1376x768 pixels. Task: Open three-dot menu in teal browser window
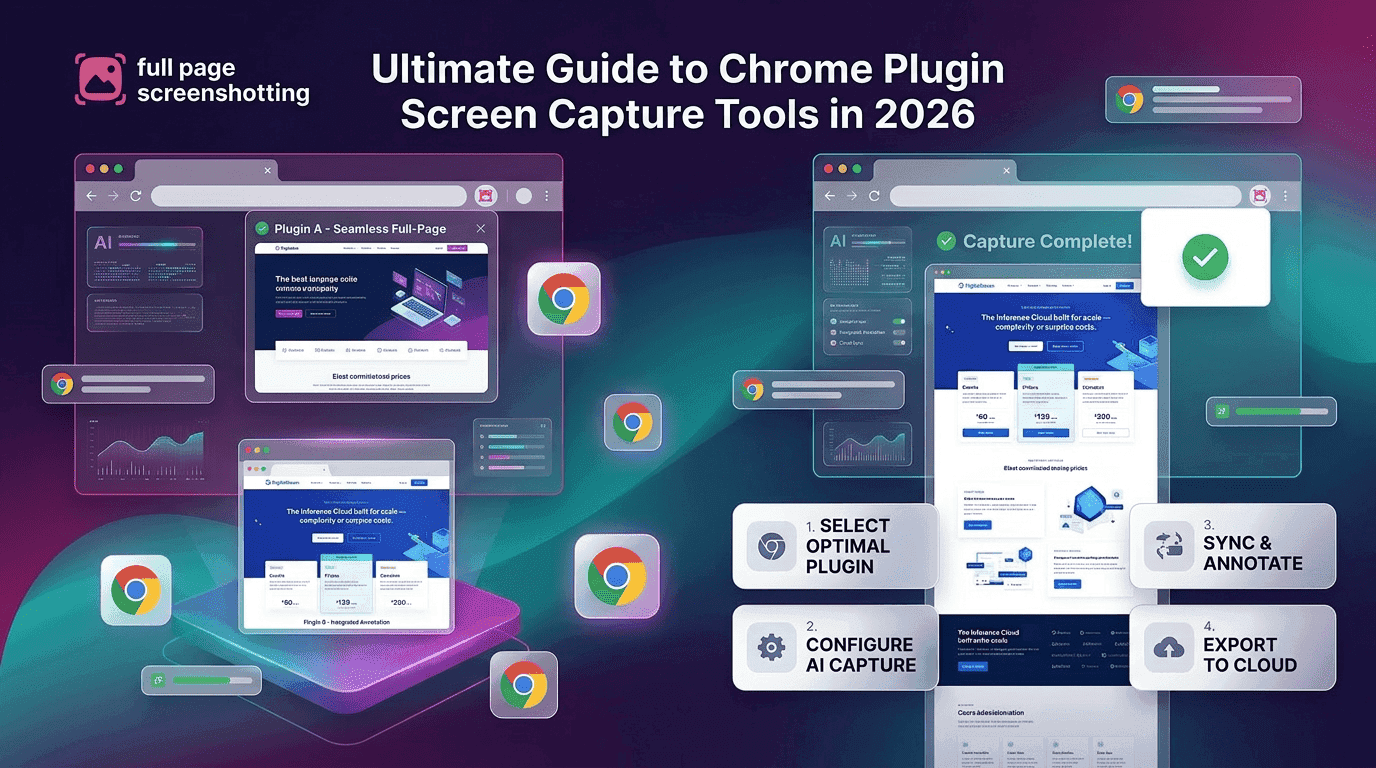pyautogui.click(x=1285, y=196)
